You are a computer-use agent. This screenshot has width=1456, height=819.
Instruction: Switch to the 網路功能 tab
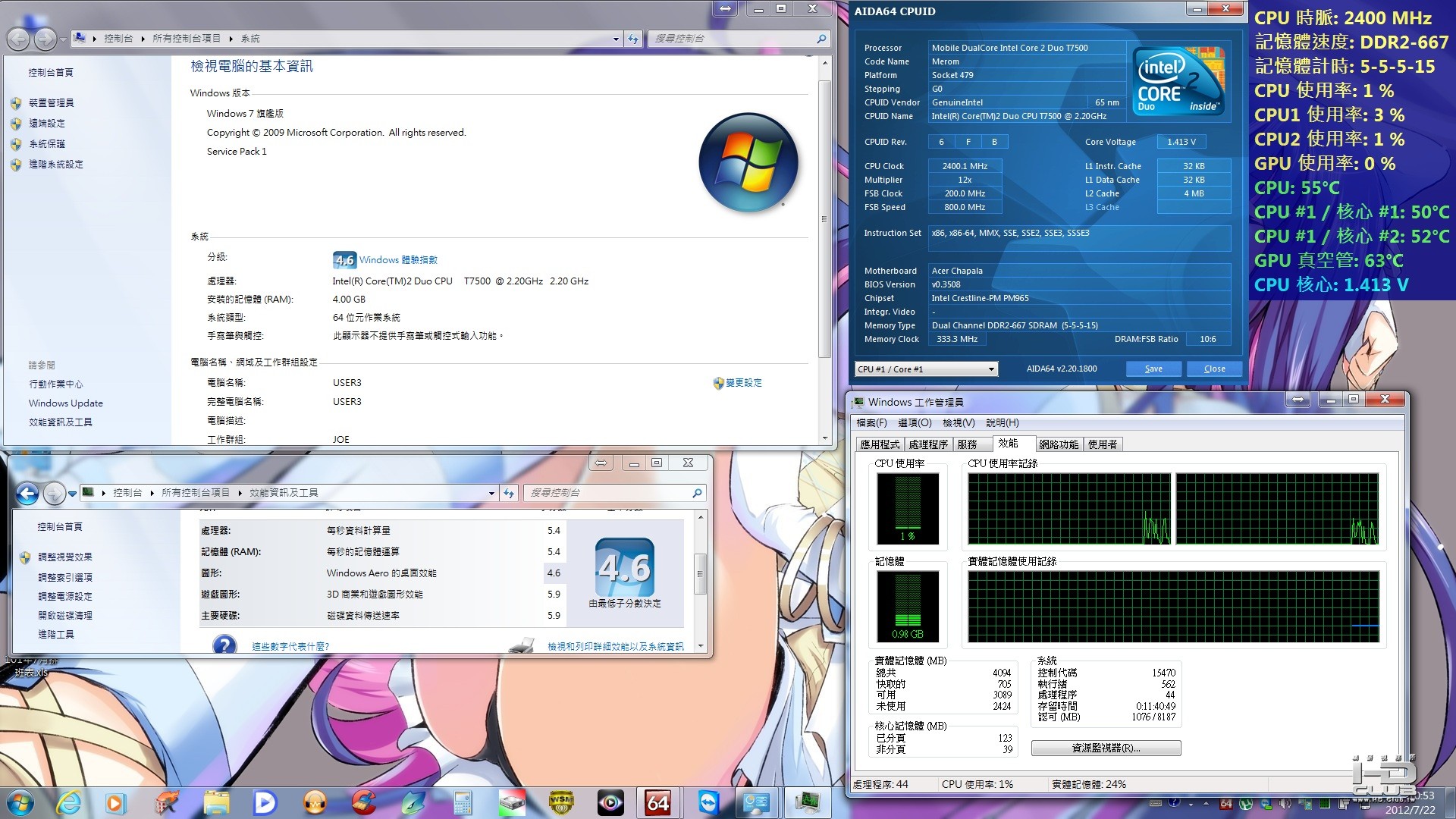coord(1059,444)
